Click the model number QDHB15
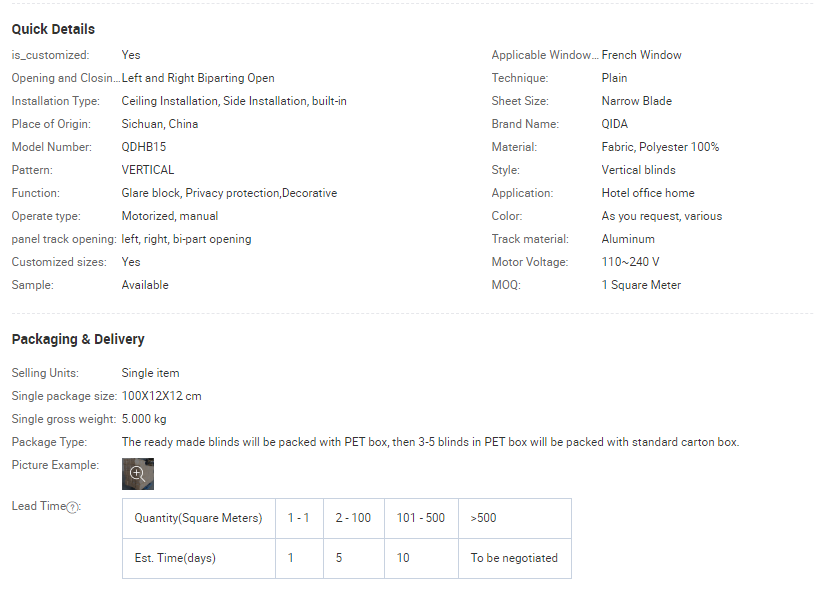Image resolution: width=814 pixels, height=598 pixels. point(144,147)
